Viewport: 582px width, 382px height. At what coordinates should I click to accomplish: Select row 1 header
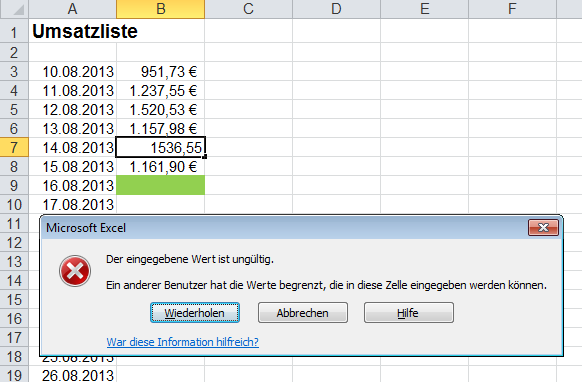pyautogui.click(x=14, y=31)
